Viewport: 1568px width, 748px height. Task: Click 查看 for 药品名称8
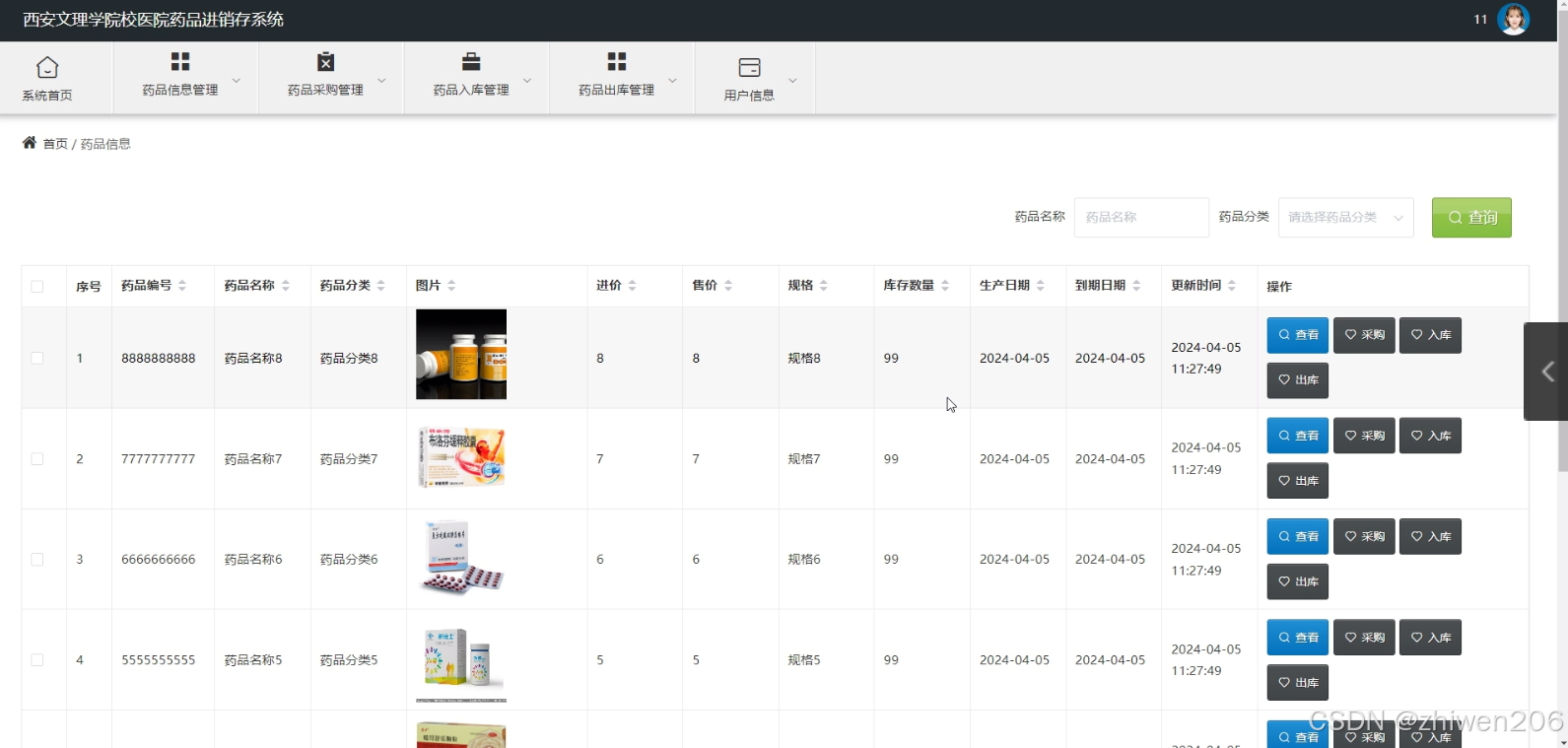click(x=1298, y=335)
